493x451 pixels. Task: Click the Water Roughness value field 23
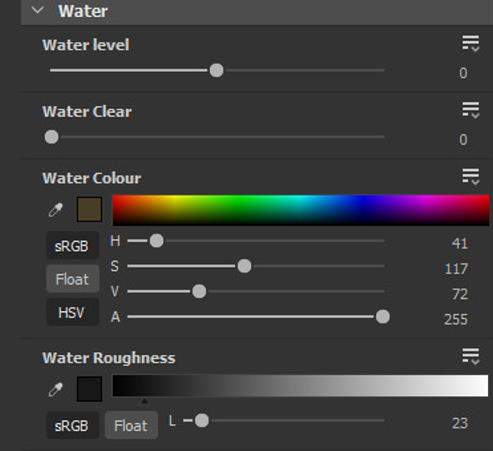pos(460,423)
